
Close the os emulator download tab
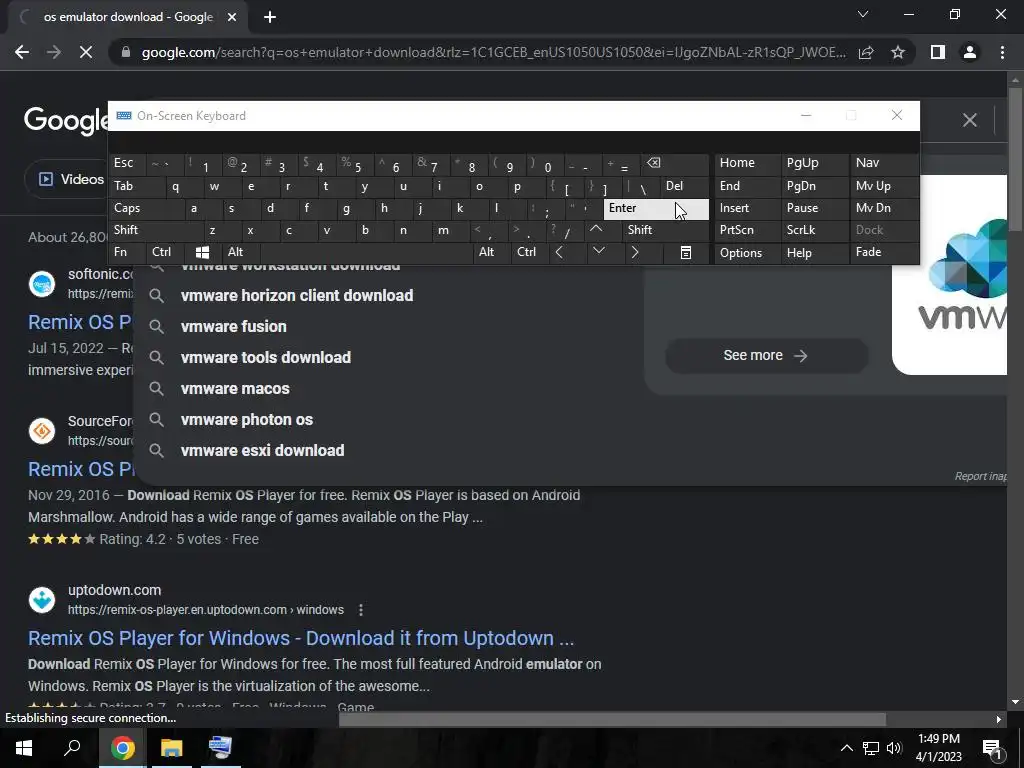232,17
